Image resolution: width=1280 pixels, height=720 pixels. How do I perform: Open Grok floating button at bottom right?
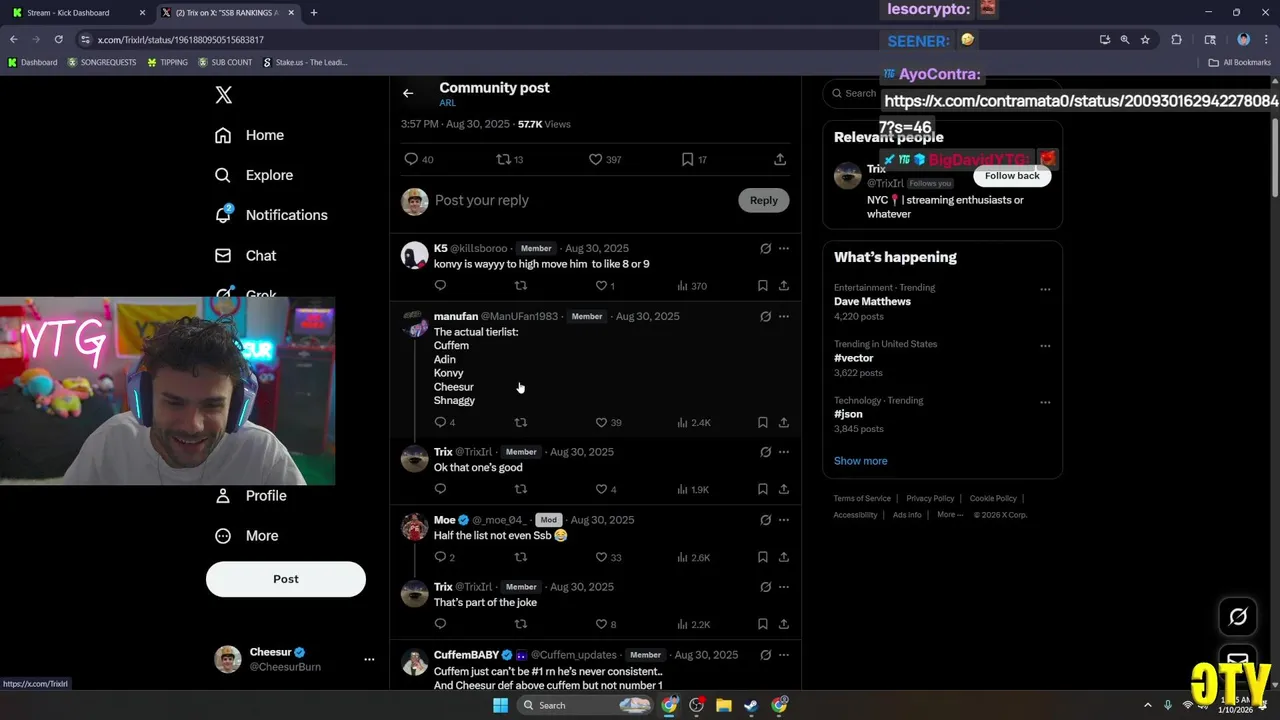pos(1238,617)
